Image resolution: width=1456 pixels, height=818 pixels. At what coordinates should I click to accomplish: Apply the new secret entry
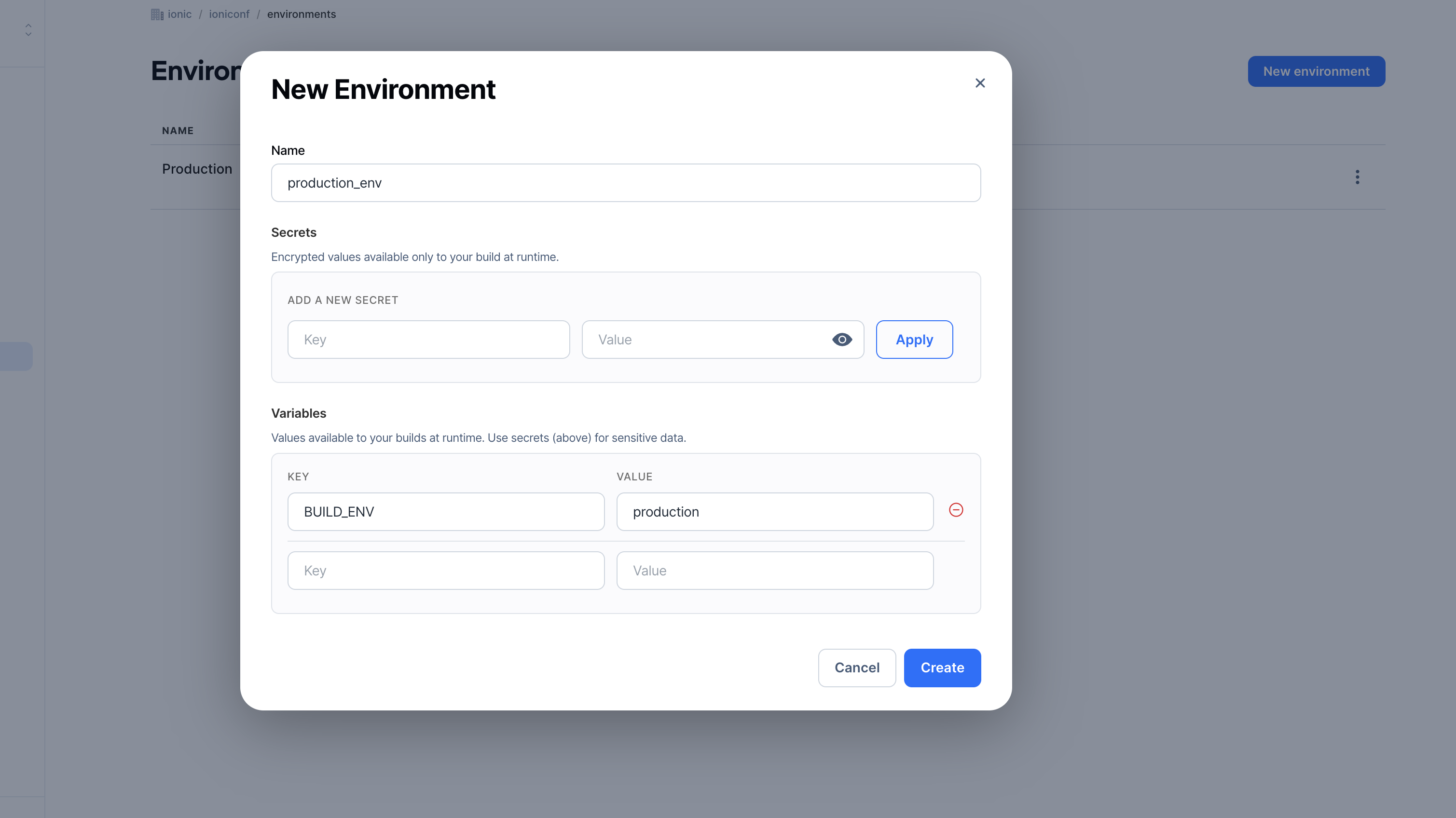point(914,339)
